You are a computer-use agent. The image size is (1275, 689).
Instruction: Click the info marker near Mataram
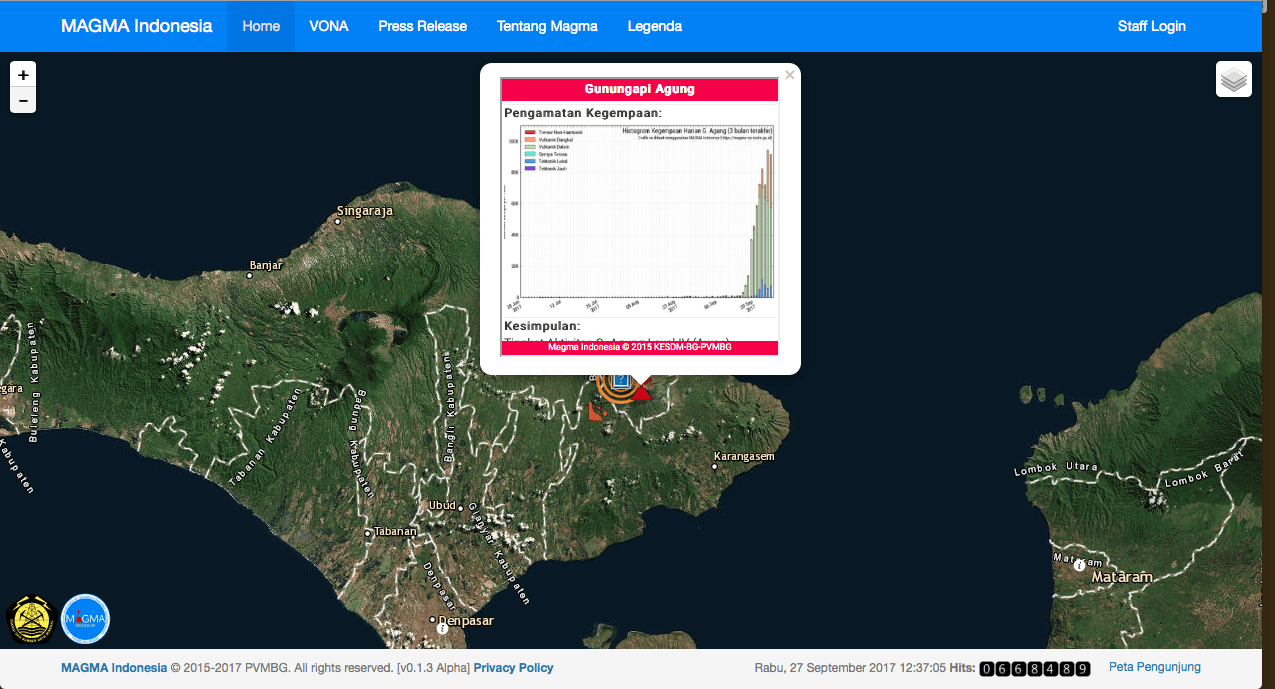pyautogui.click(x=1079, y=565)
